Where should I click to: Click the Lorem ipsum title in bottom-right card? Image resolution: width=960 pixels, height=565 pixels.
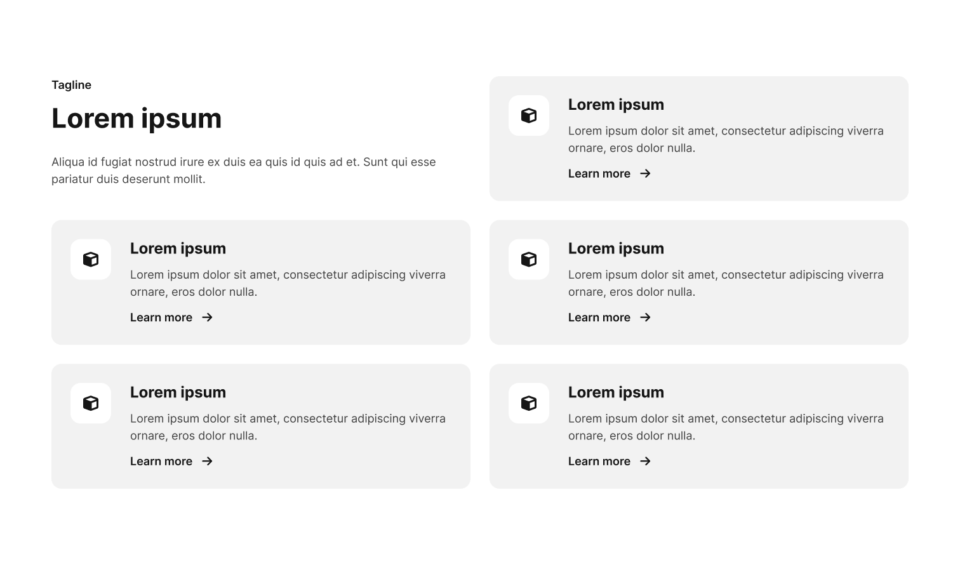coord(616,392)
